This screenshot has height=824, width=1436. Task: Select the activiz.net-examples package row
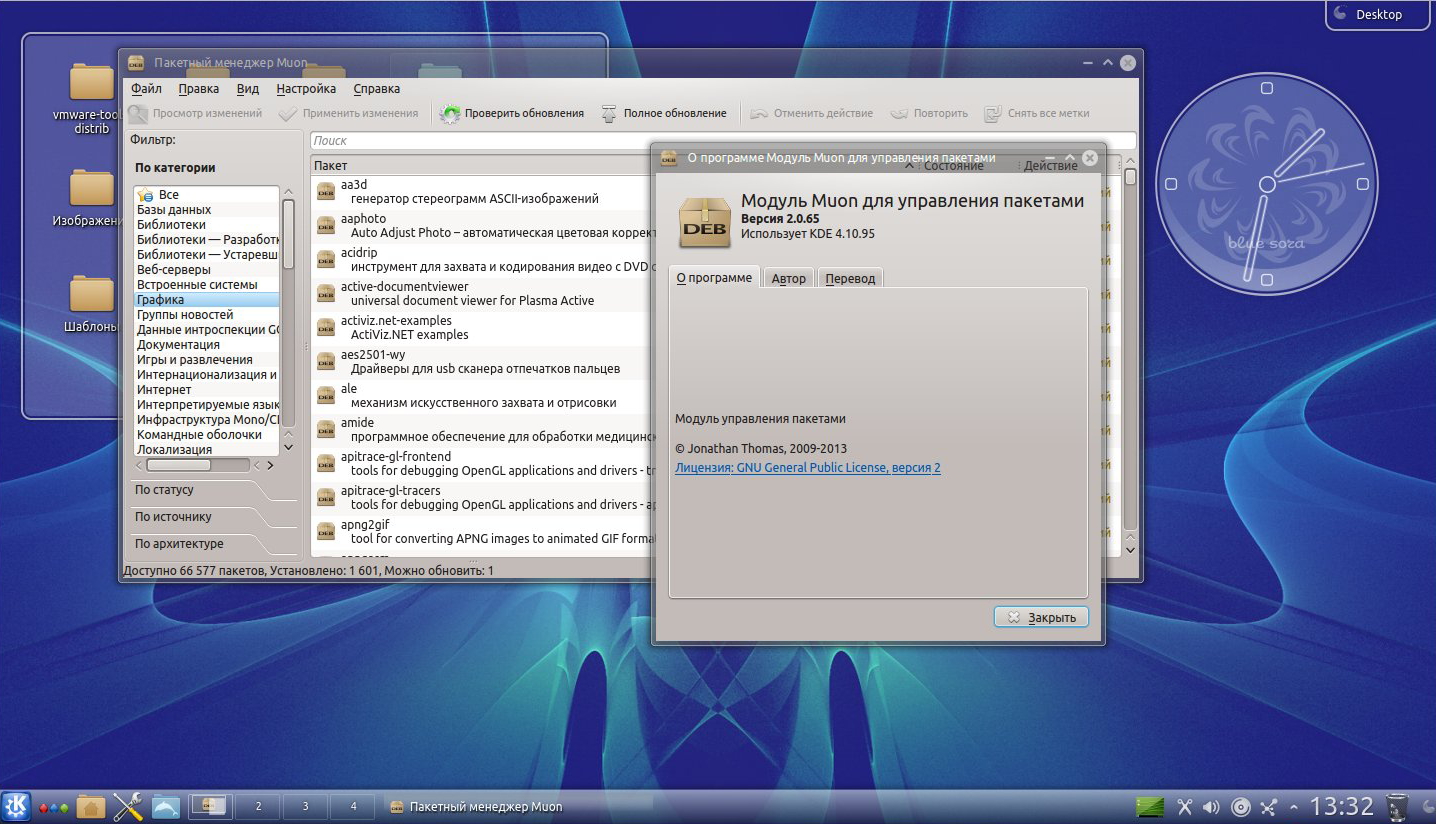483,328
